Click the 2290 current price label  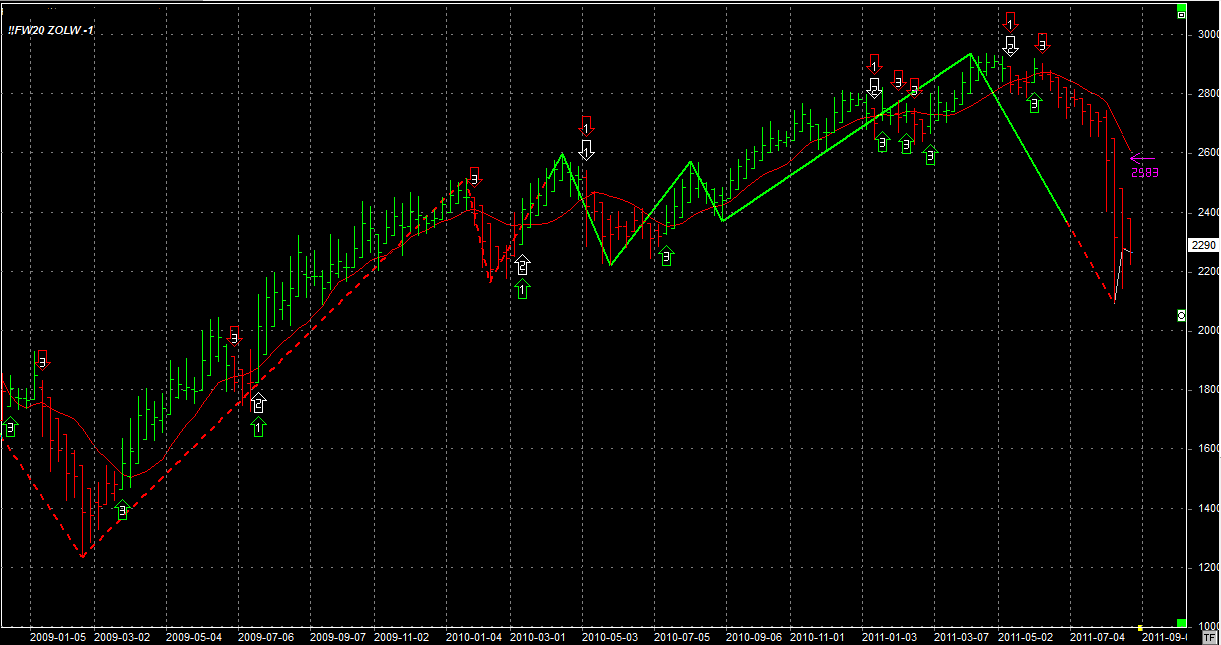pyautogui.click(x=1203, y=245)
